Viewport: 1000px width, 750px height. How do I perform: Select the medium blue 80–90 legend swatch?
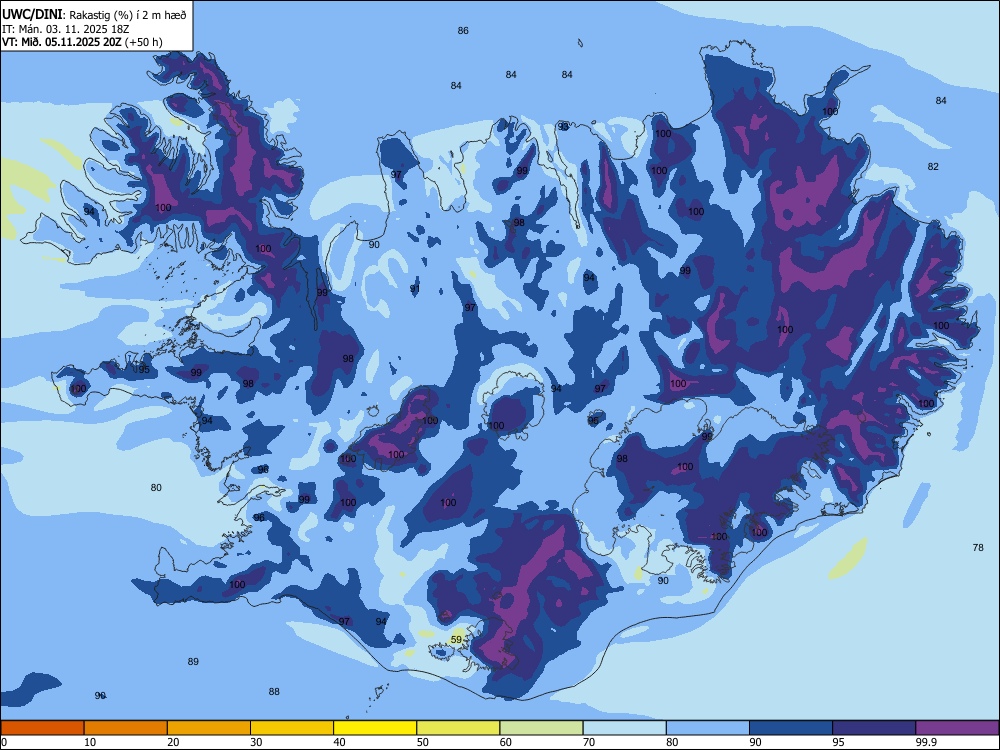pyautogui.click(x=708, y=728)
